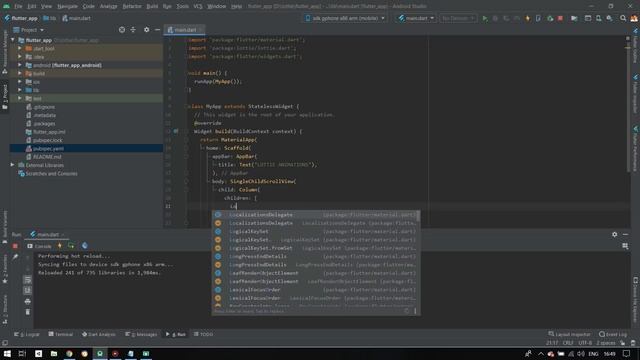
Task: Hide the Project panel with minus icon
Action: (x=158, y=30)
